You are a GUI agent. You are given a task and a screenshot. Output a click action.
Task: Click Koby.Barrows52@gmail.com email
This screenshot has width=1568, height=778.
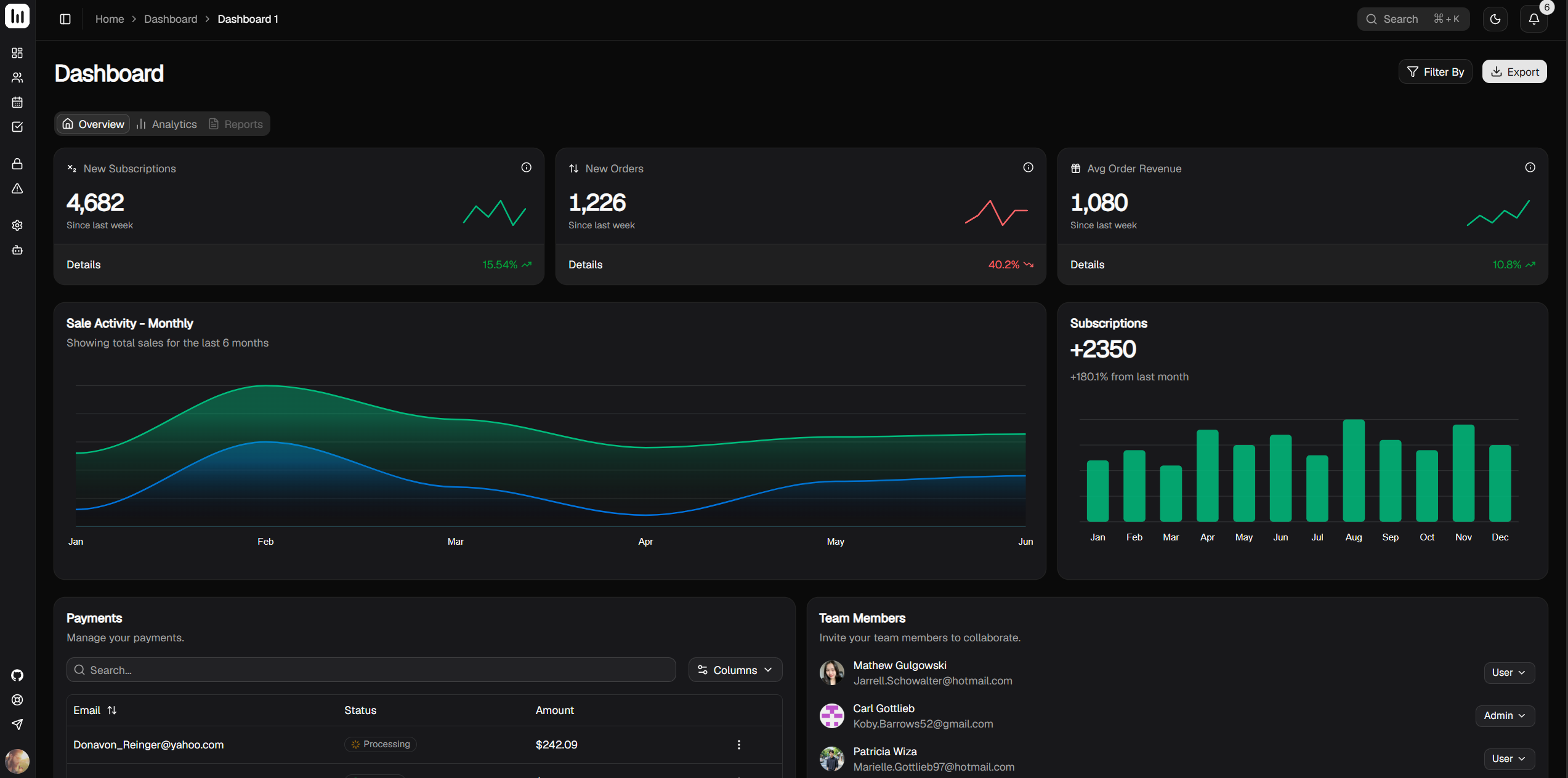pos(923,724)
